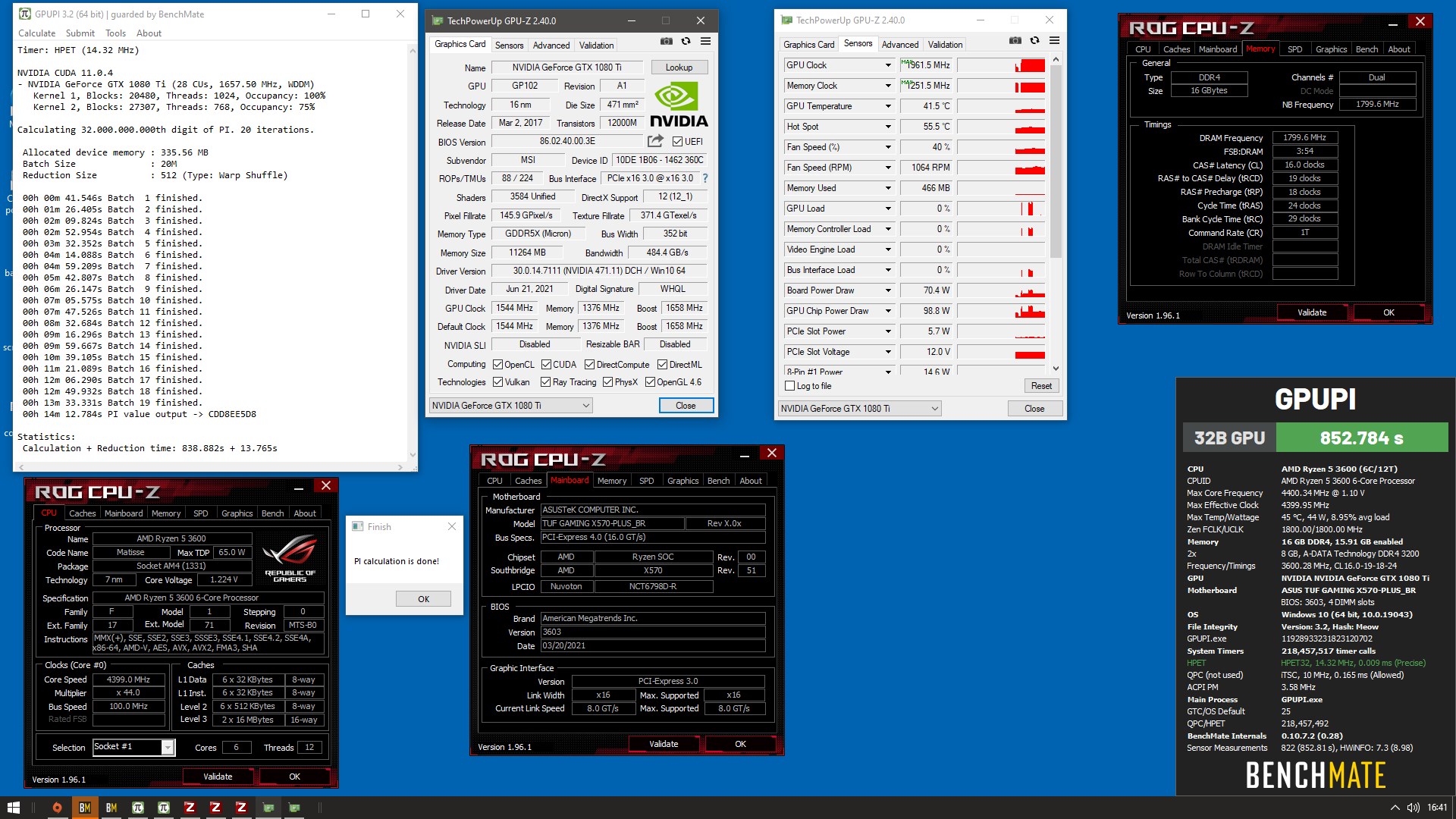This screenshot has width=1456, height=819.
Task: Click the bus interface question mark icon
Action: pyautogui.click(x=705, y=178)
